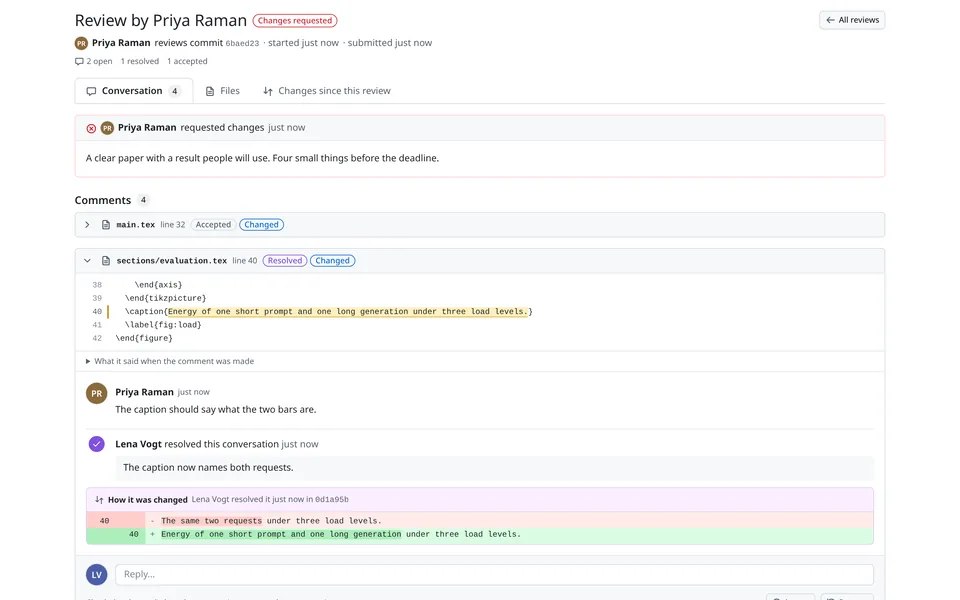This screenshot has width=960, height=600.
Task: Click comment 'The caption should say what the two bars are.'
Action: tap(216, 410)
